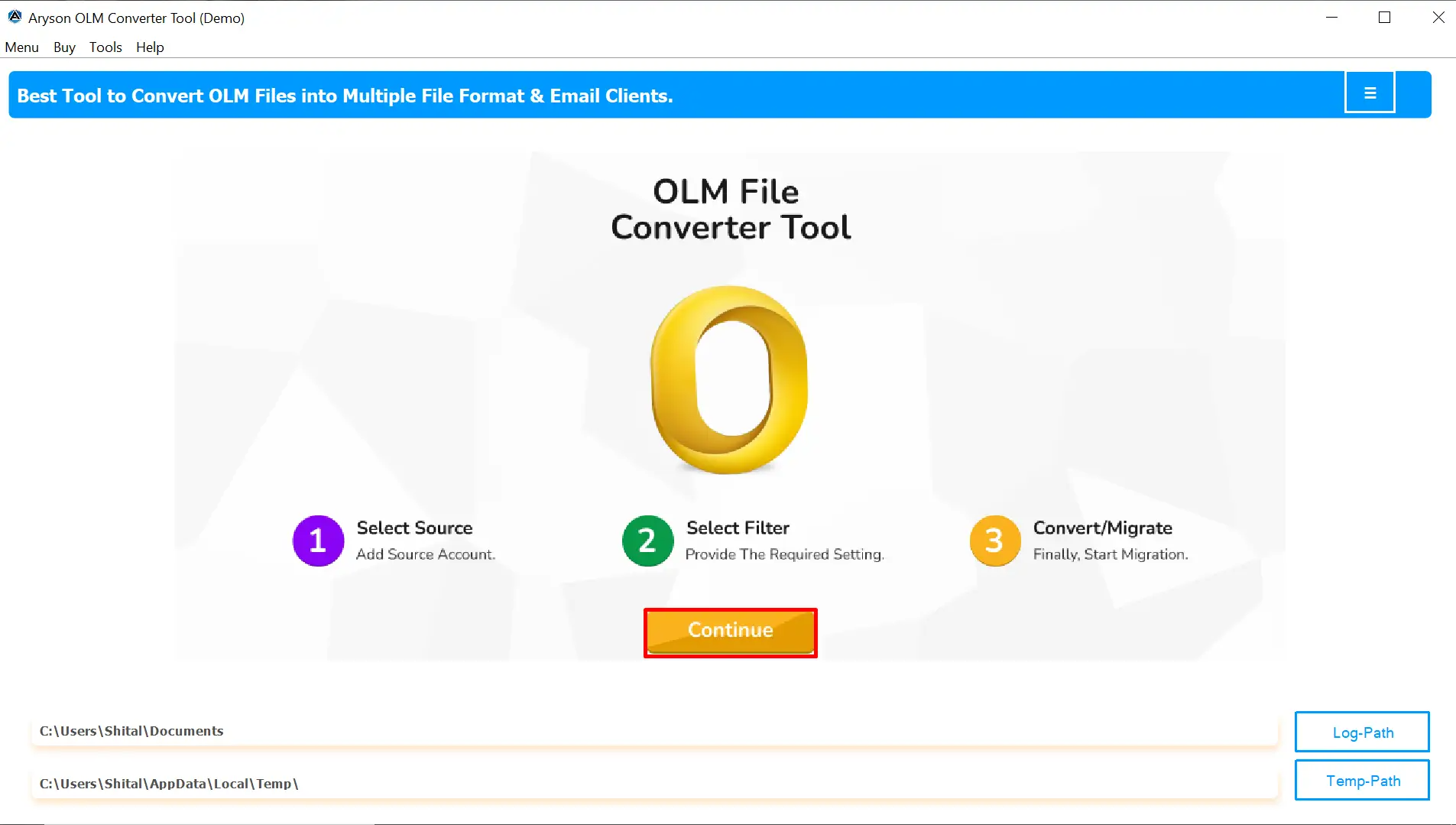Image resolution: width=1456 pixels, height=825 pixels.
Task: Click the OLM File Converter Tool title
Action: pyautogui.click(x=730, y=209)
